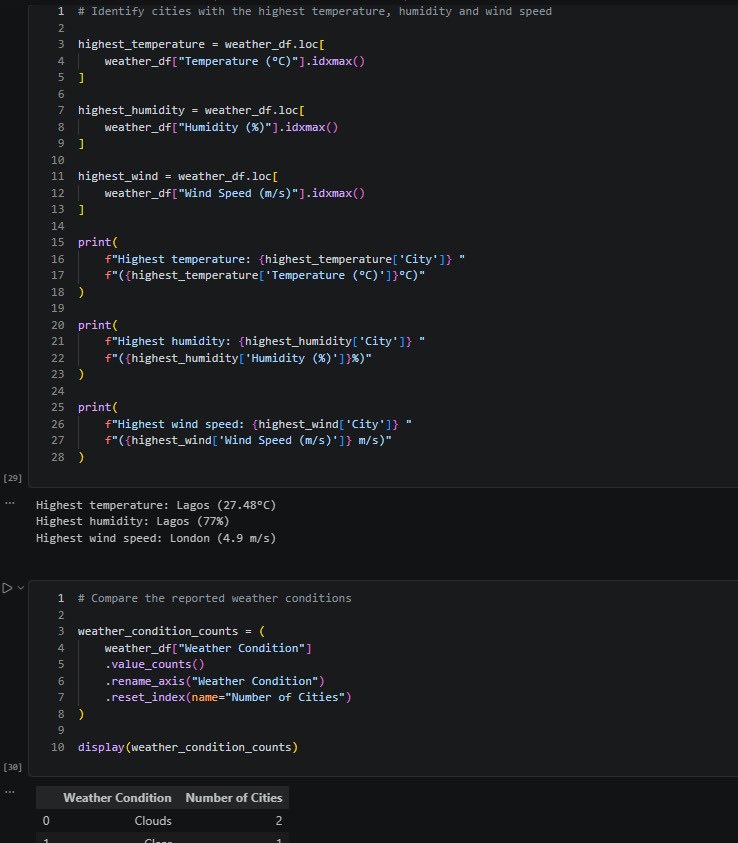Viewport: 738px width, 843px height.
Task: Click the value 2 in Clouds row
Action: 278,821
